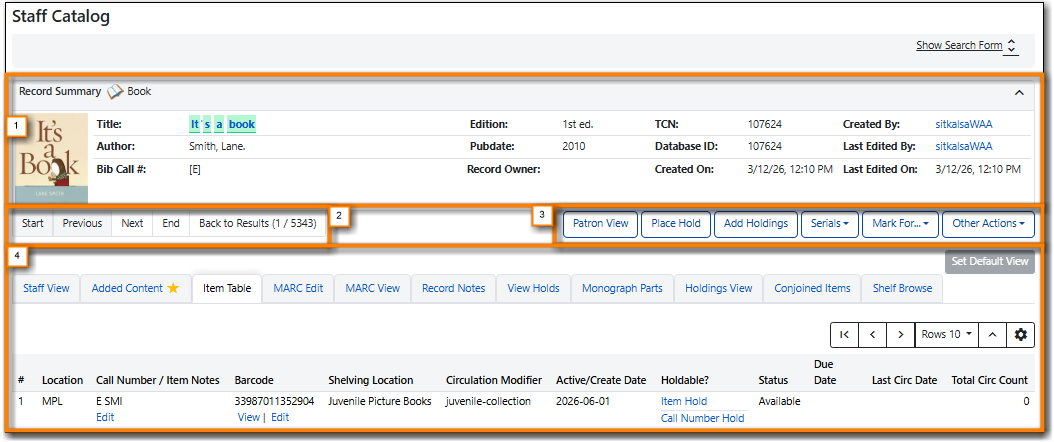Image resolution: width=1054 pixels, height=442 pixels.
Task: Click Edit link beside barcode View
Action: coord(280,417)
